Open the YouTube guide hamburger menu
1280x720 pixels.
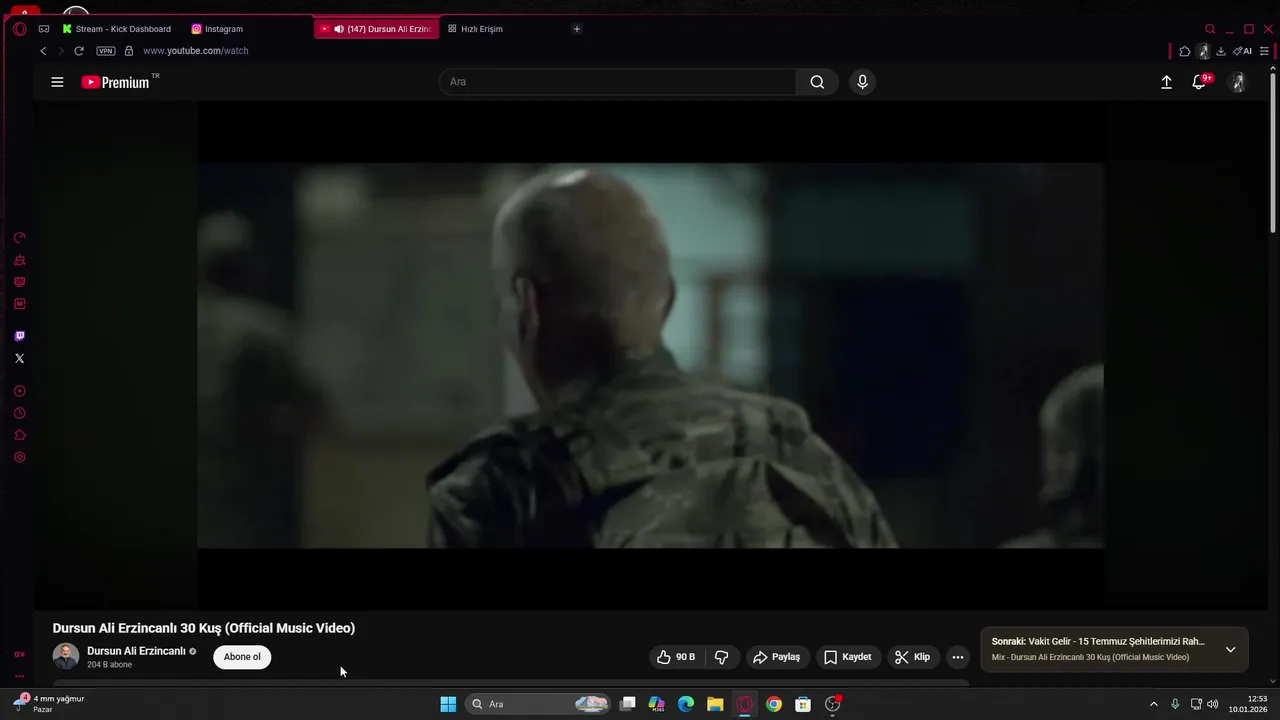[57, 82]
